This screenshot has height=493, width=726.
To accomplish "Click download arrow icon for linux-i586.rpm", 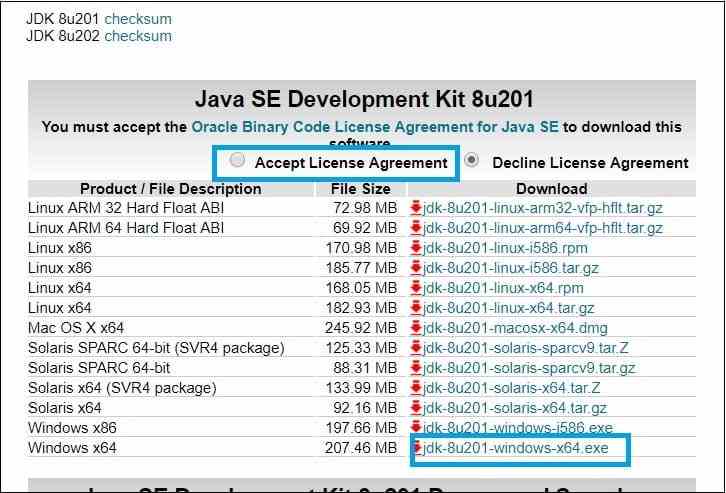I will tap(416, 248).
